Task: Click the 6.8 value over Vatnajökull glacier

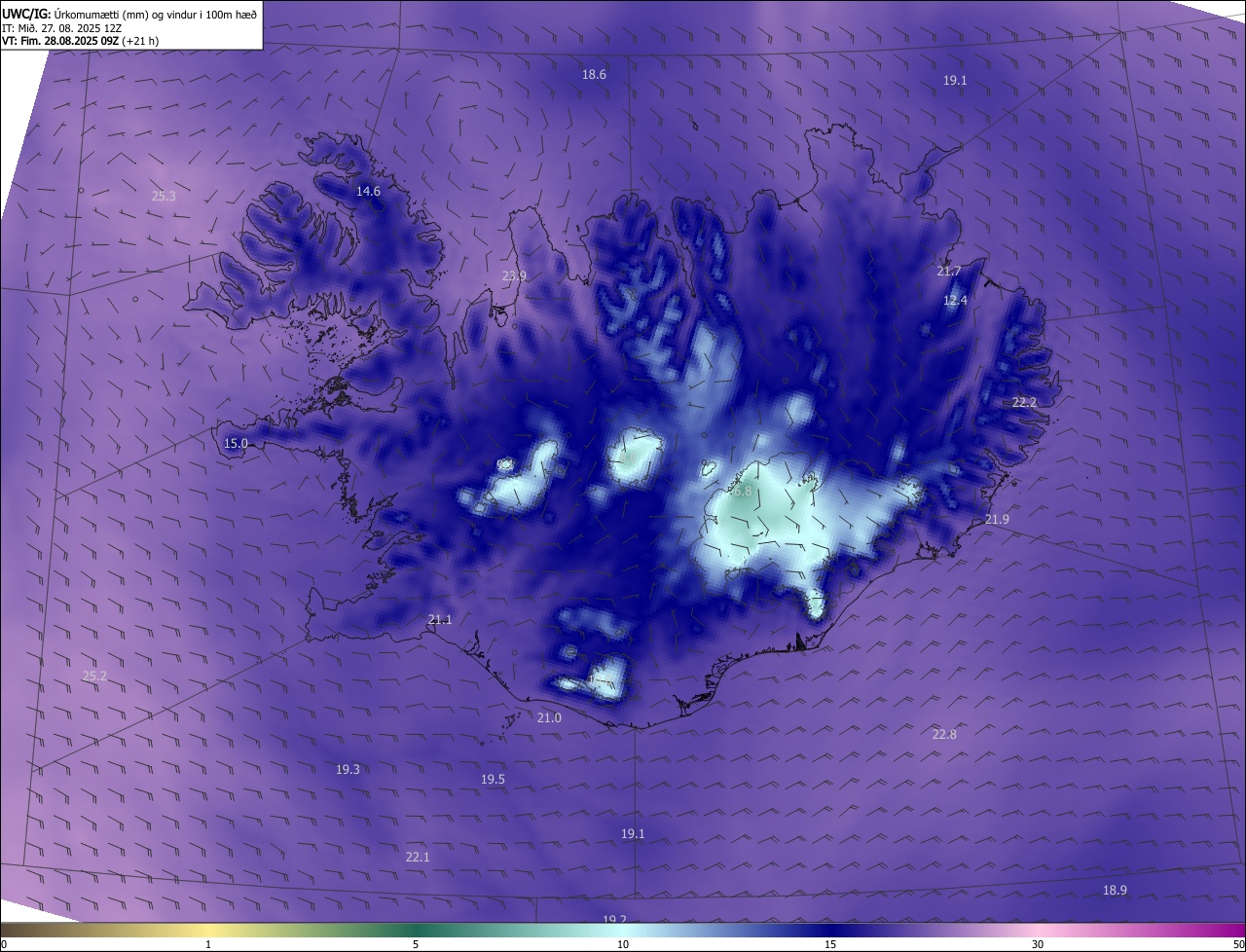Action: click(x=743, y=492)
